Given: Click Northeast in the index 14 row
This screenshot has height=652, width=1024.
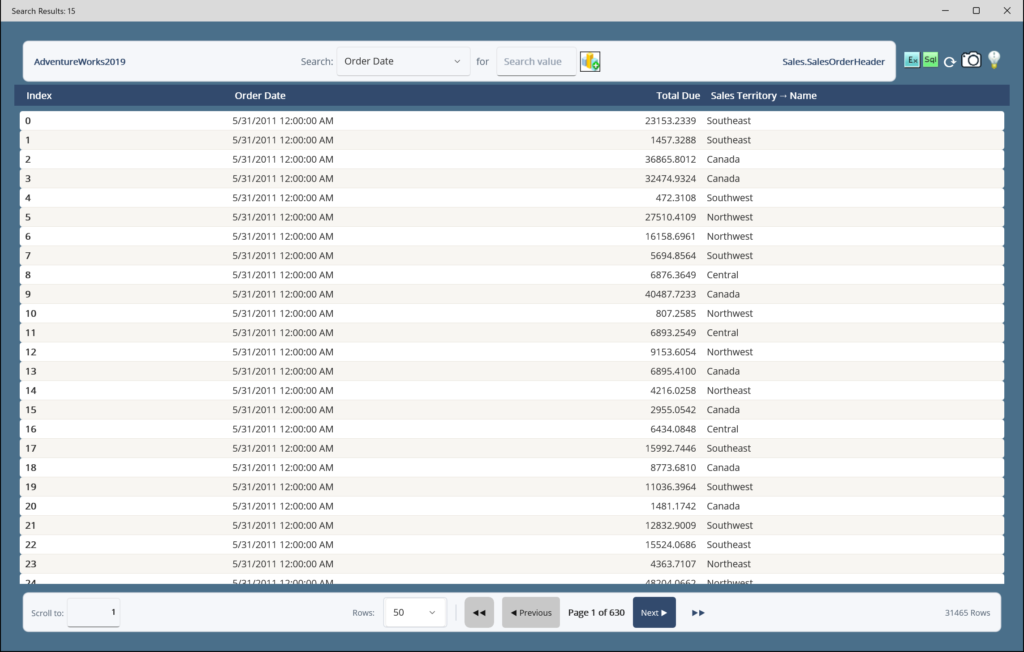Looking at the screenshot, I should click(x=728, y=391).
